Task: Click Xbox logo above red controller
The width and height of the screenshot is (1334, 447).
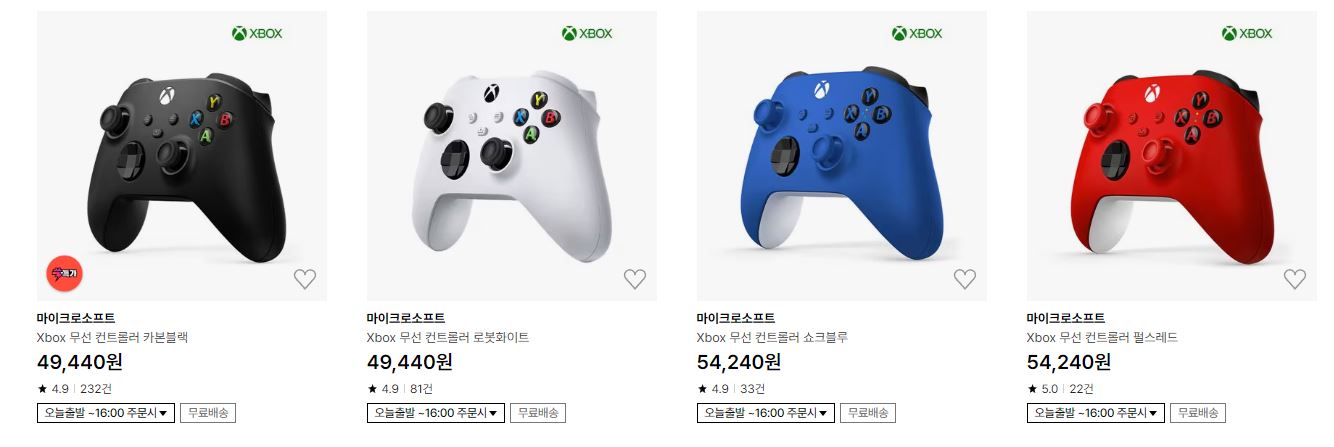Action: point(1247,33)
